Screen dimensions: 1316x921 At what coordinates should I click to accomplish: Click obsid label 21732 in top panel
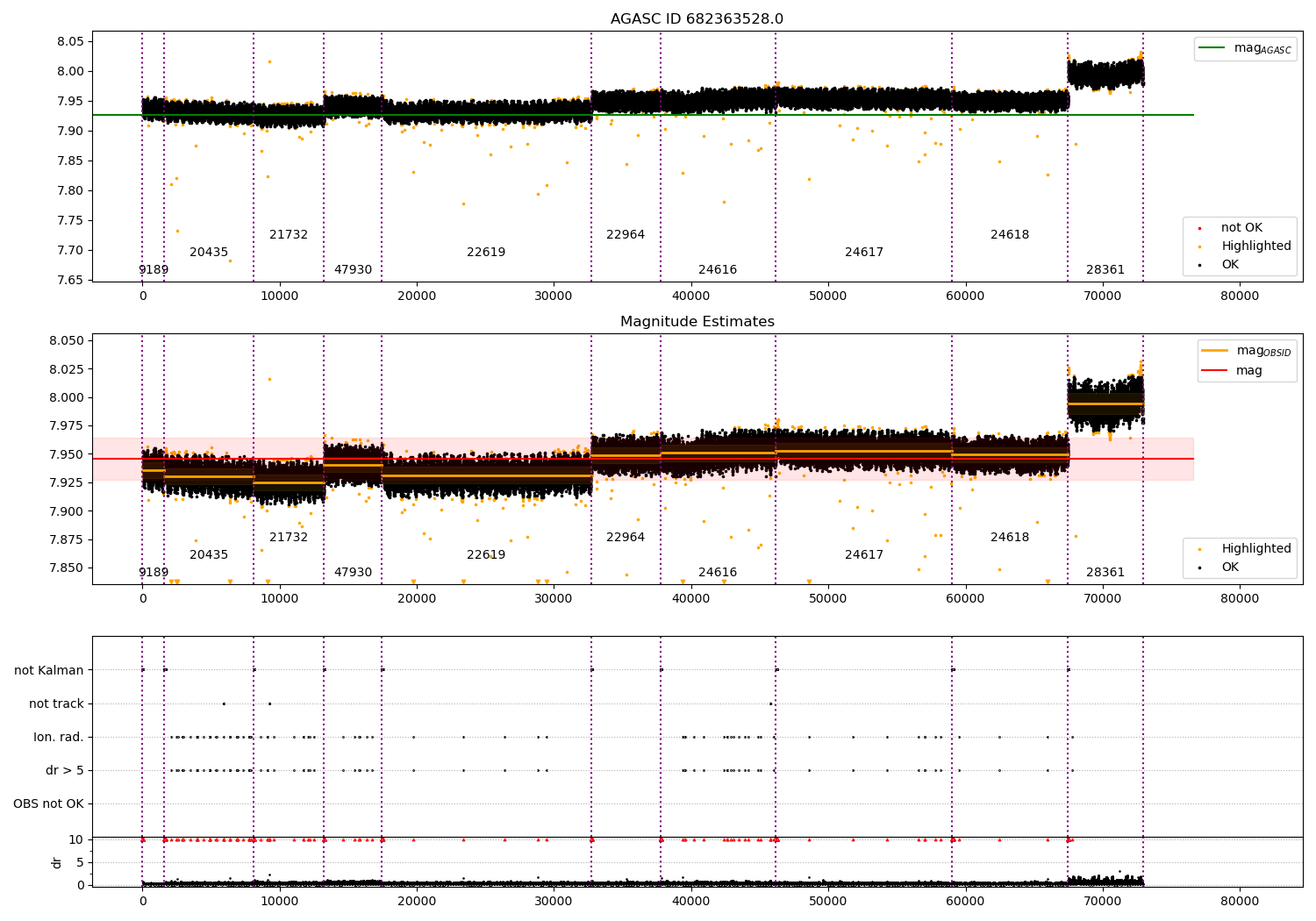point(289,235)
